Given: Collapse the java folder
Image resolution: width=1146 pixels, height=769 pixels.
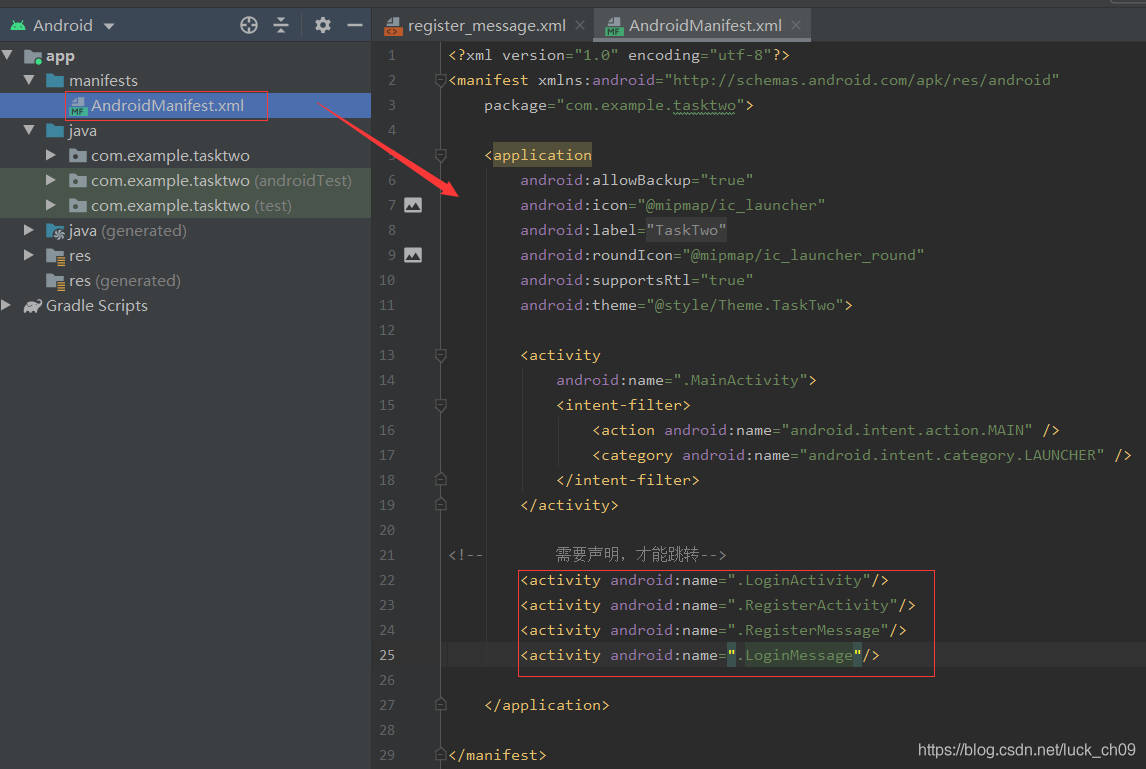Looking at the screenshot, I should (x=29, y=131).
